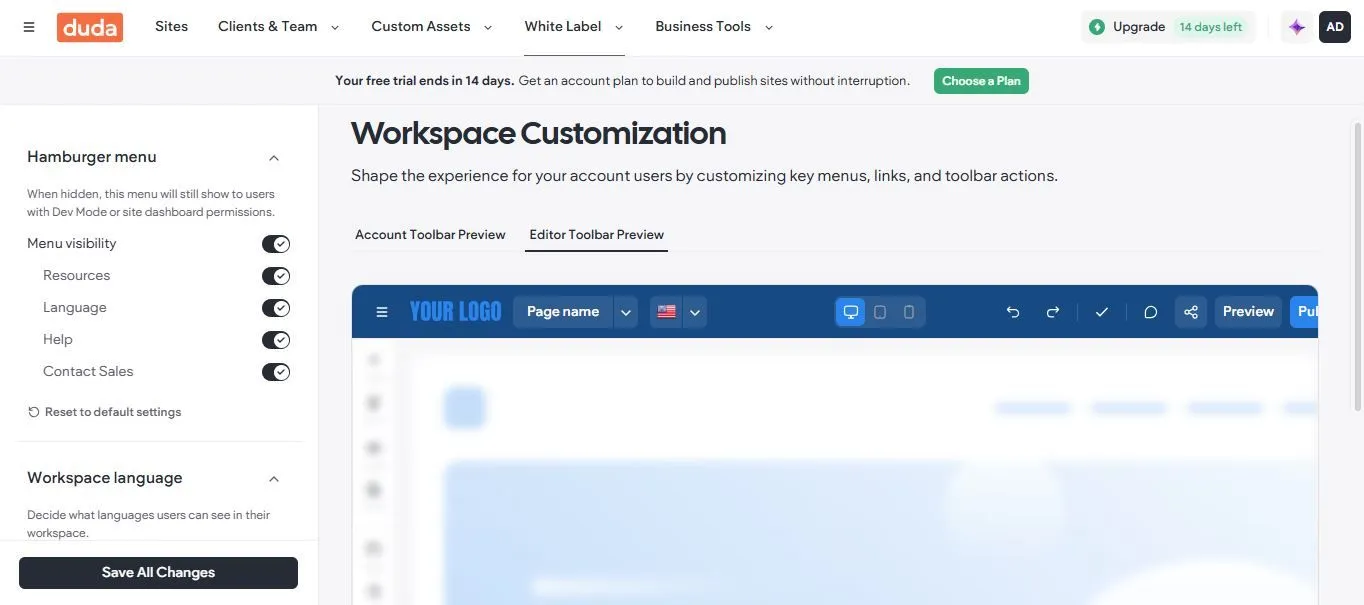The height and width of the screenshot is (605, 1364).
Task: Select the mobile view icon in preview
Action: 909,312
